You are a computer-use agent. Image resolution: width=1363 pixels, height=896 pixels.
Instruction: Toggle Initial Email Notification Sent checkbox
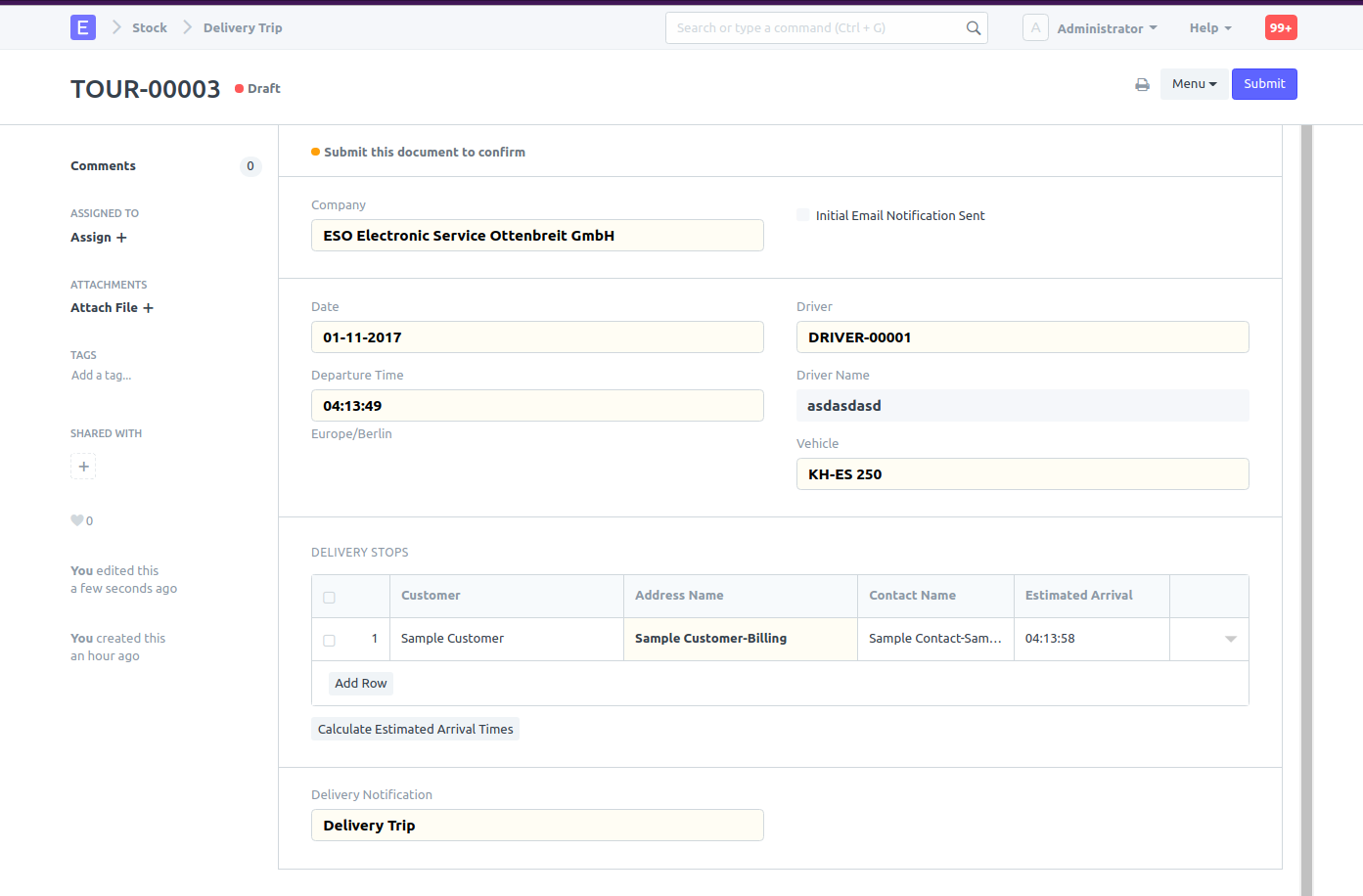pos(803,215)
